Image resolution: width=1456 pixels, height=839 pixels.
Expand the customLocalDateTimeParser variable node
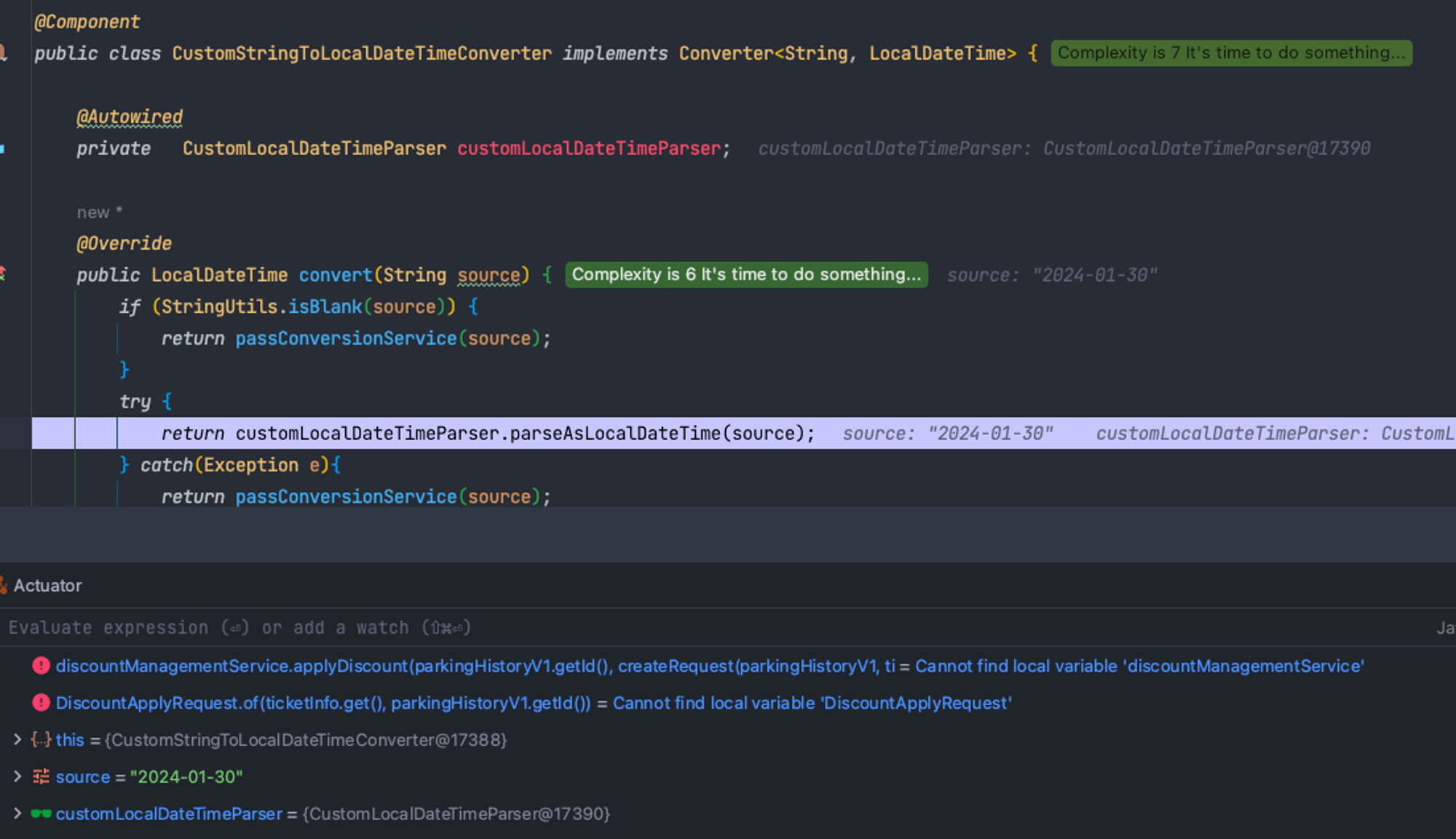17,814
